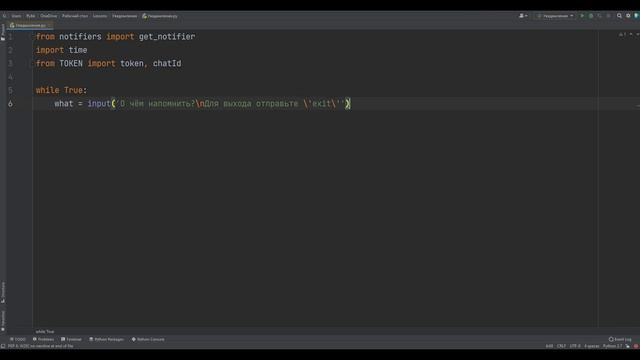
Task: Open the Project side panel tab
Action: (x=3, y=31)
